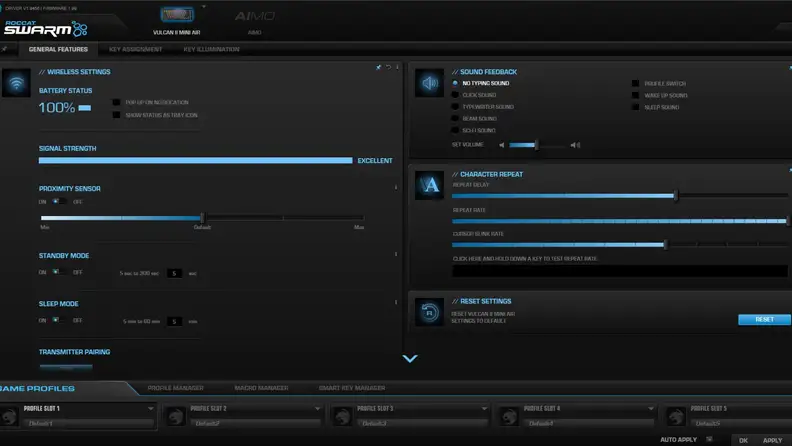The height and width of the screenshot is (446, 792).
Task: Click the Profile Slot 3 Roccat icon
Action: tap(342, 417)
